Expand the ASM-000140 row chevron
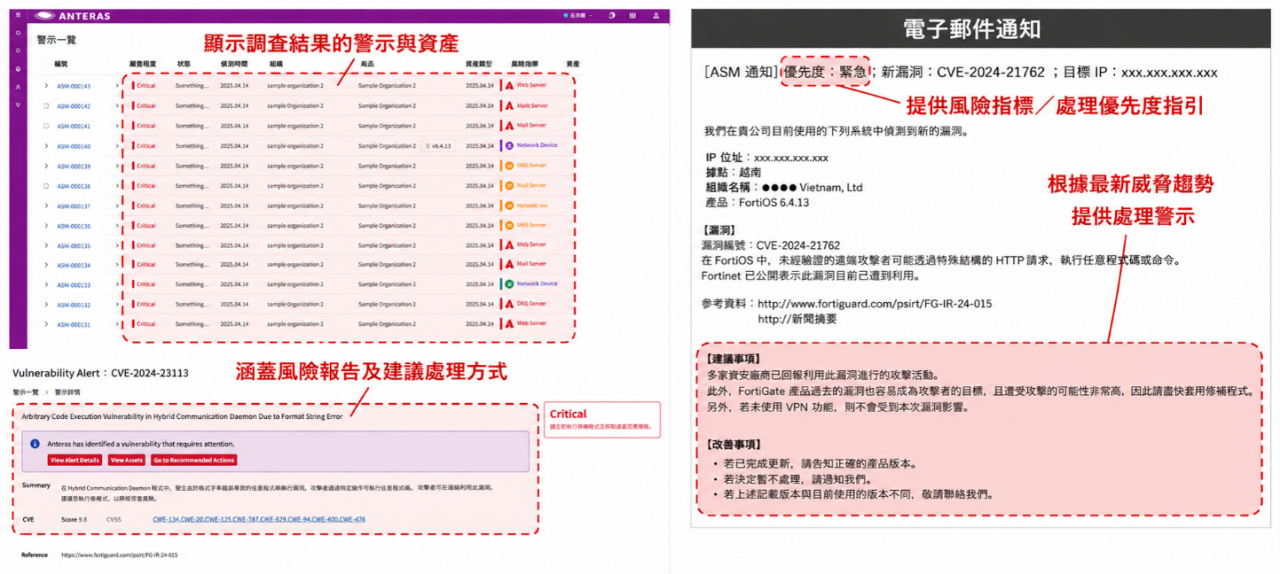1280x574 pixels. (x=46, y=146)
